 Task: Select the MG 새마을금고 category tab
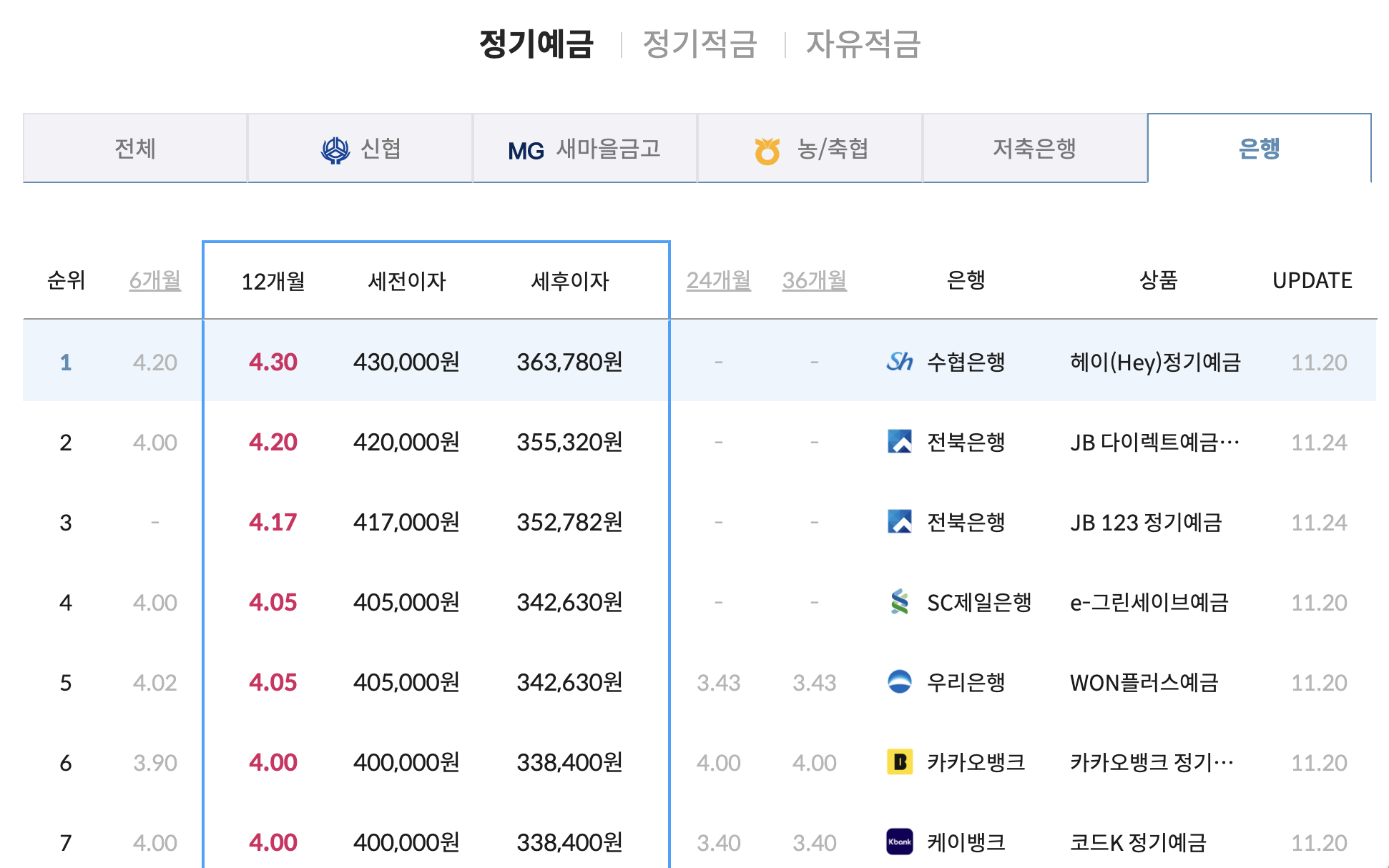click(584, 149)
